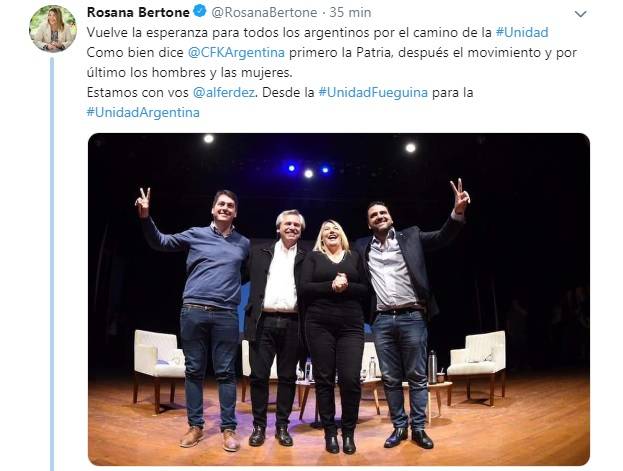Open the 35 min timestamp permalink
This screenshot has width=623, height=471.
pyautogui.click(x=350, y=13)
